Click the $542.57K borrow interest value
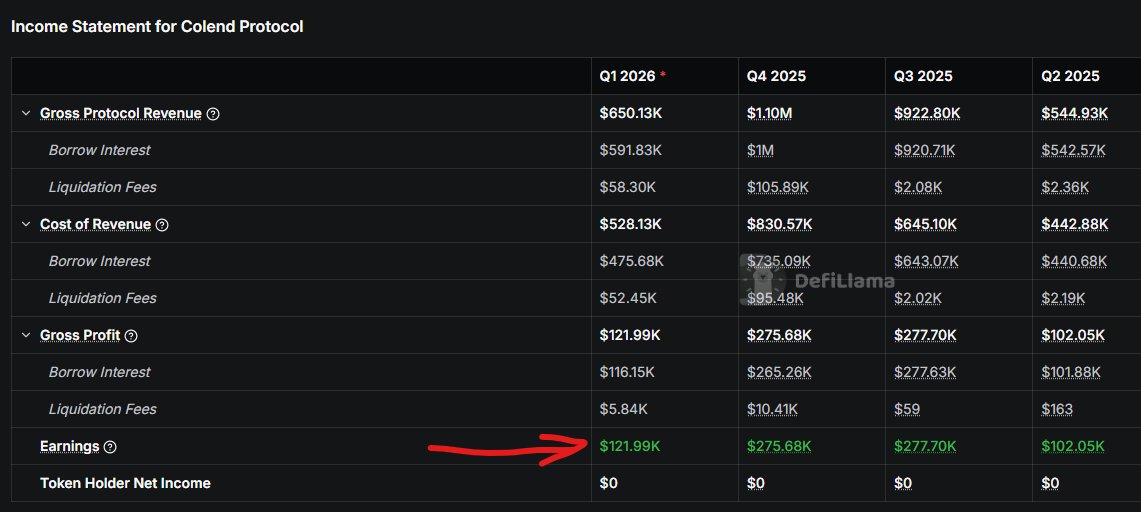 [1073, 151]
